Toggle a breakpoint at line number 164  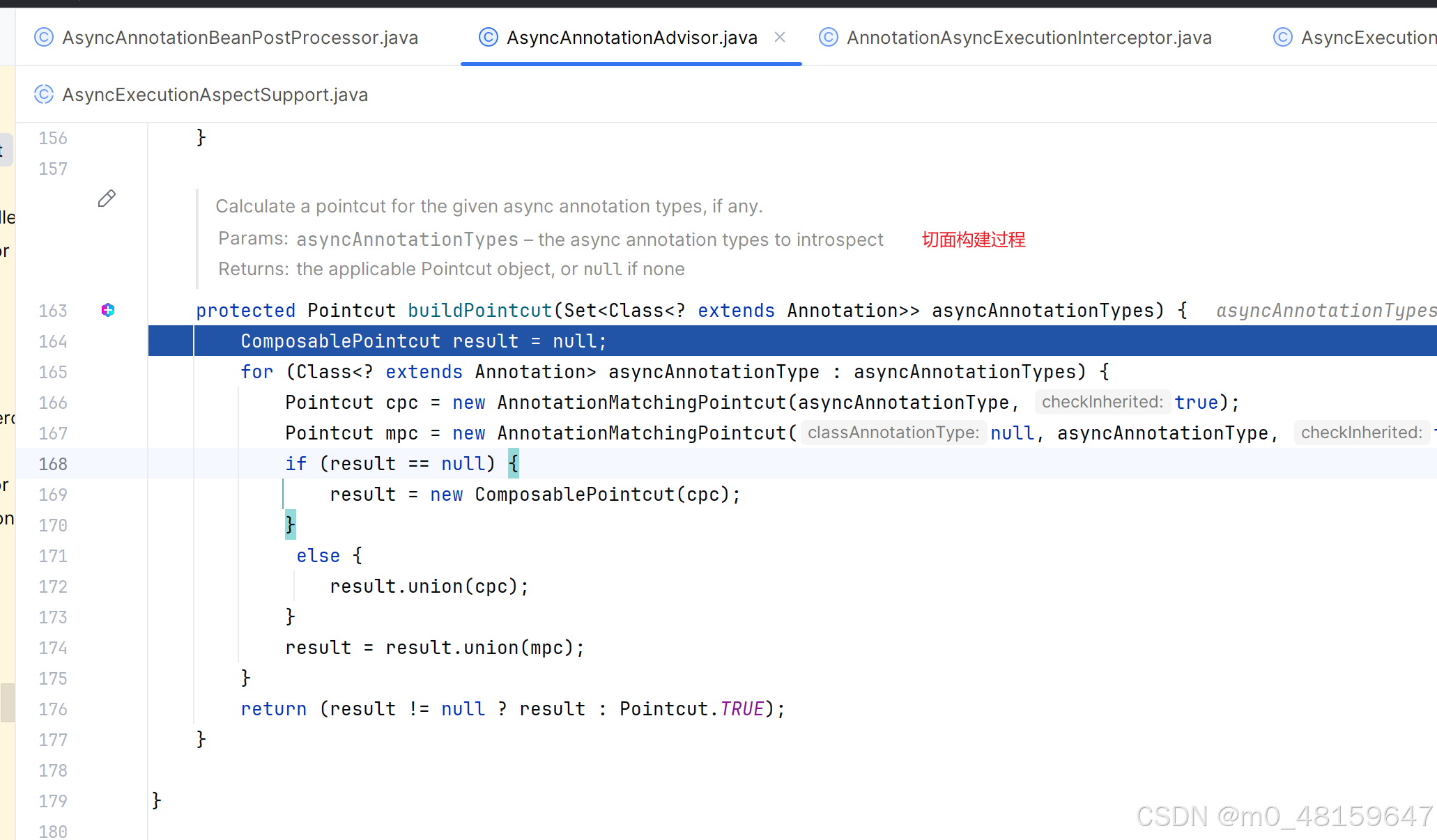(x=53, y=341)
